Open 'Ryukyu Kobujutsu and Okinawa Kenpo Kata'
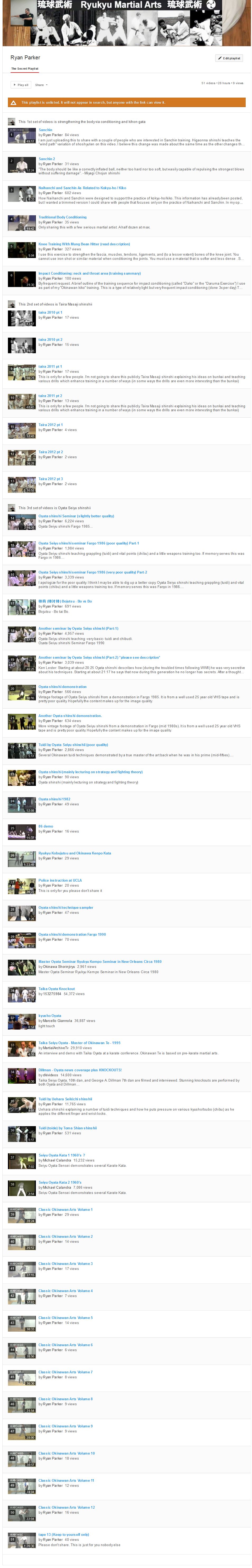Image resolution: width=252 pixels, height=1568 pixels. pos(75,853)
